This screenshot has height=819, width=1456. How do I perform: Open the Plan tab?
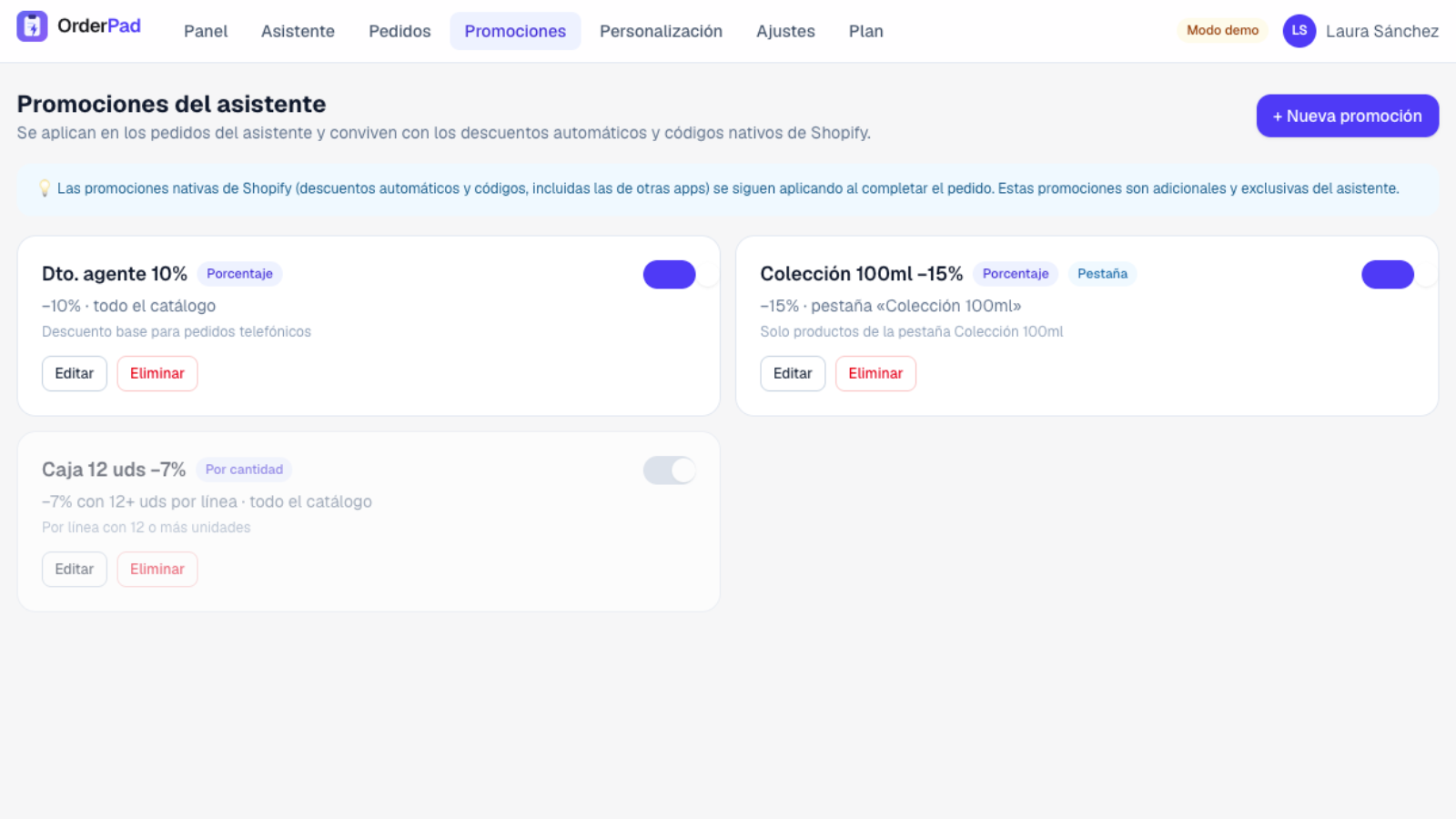click(x=866, y=31)
